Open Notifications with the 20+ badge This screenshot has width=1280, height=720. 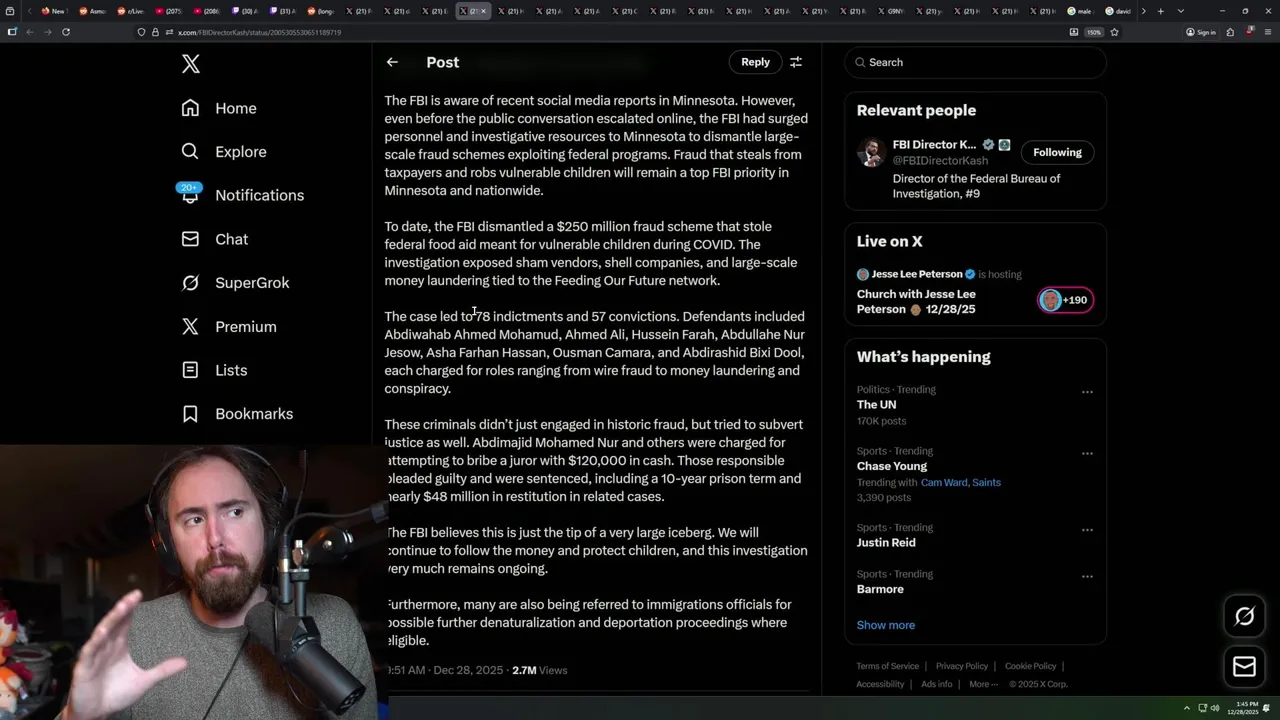tap(242, 195)
